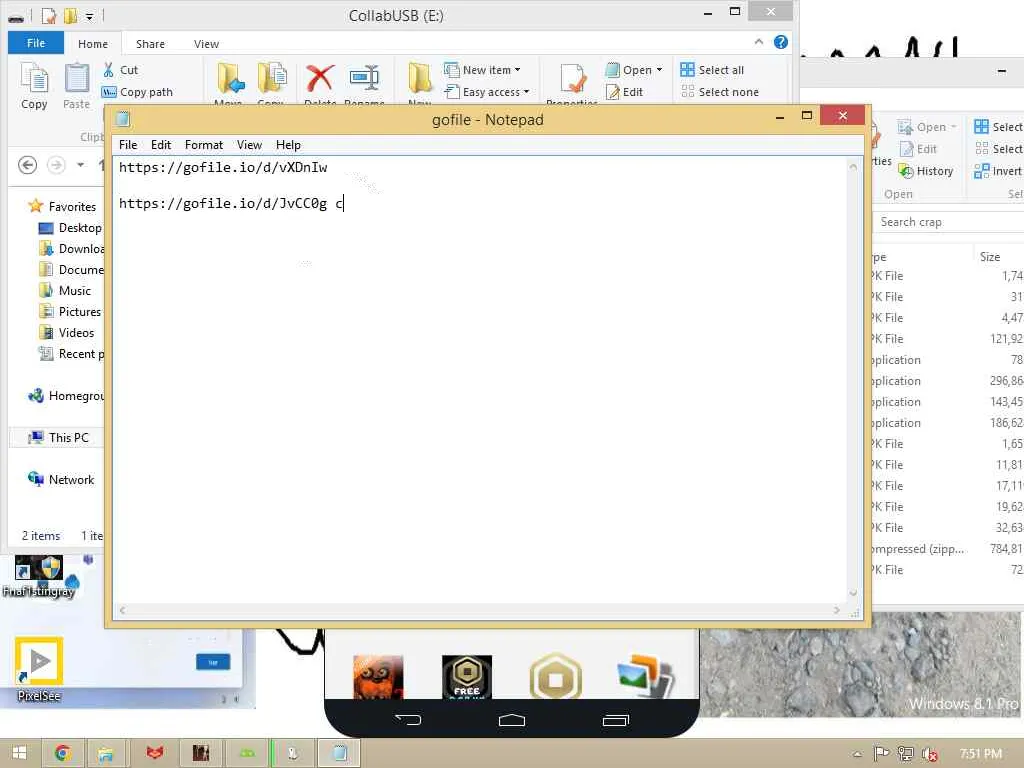Open the Fnaf1stingray desktop shortcut
This screenshot has width=1024, height=768.
click(39, 577)
